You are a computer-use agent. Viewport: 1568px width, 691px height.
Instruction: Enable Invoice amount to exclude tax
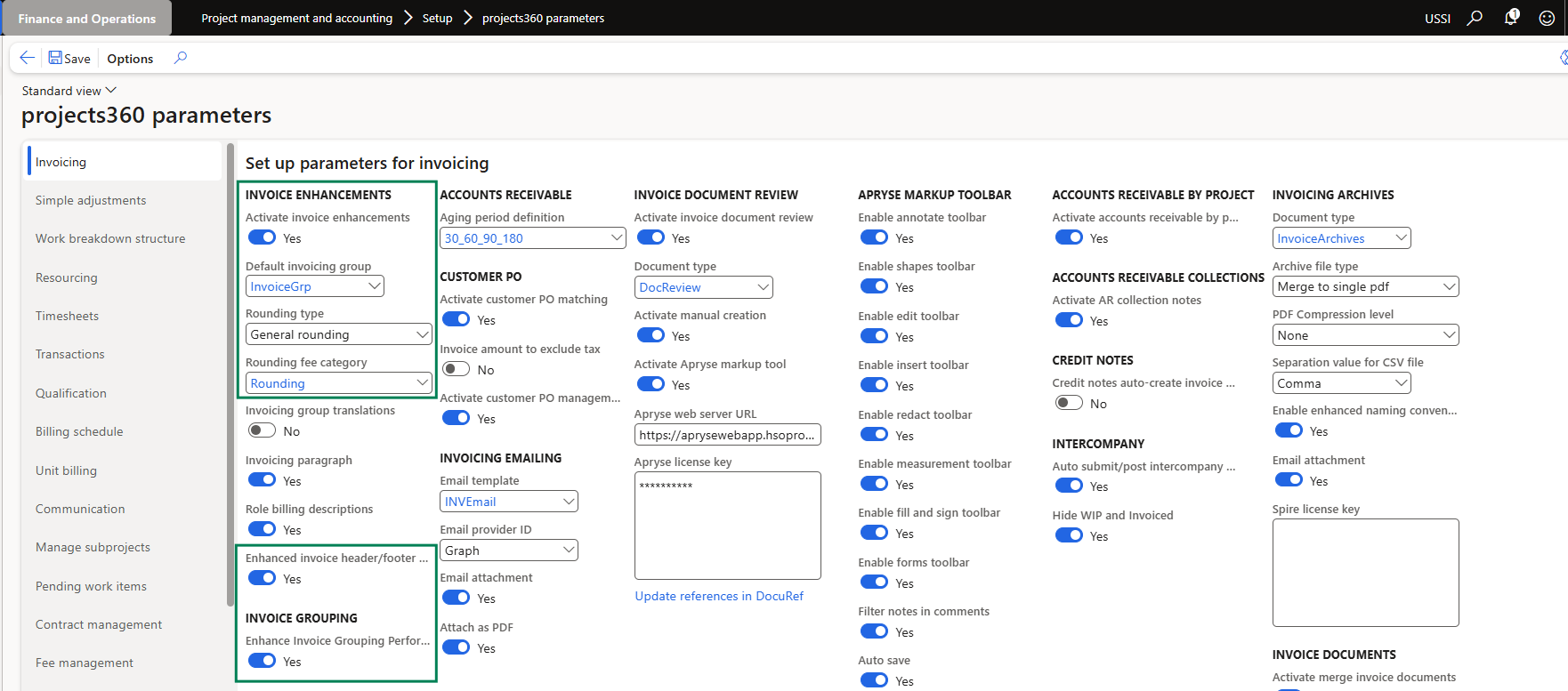[457, 369]
